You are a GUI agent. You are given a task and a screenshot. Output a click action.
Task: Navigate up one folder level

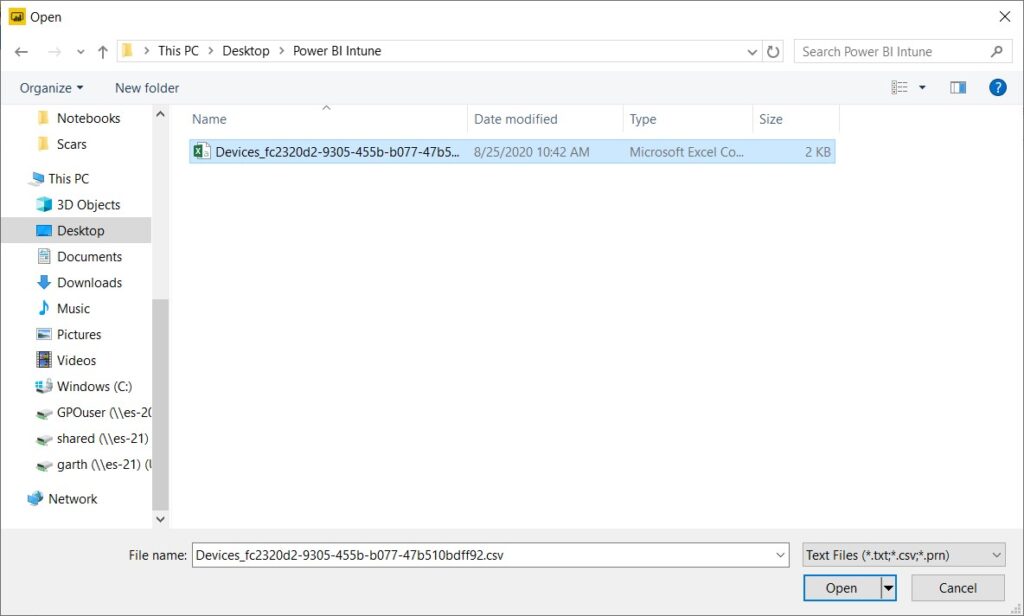tap(102, 50)
